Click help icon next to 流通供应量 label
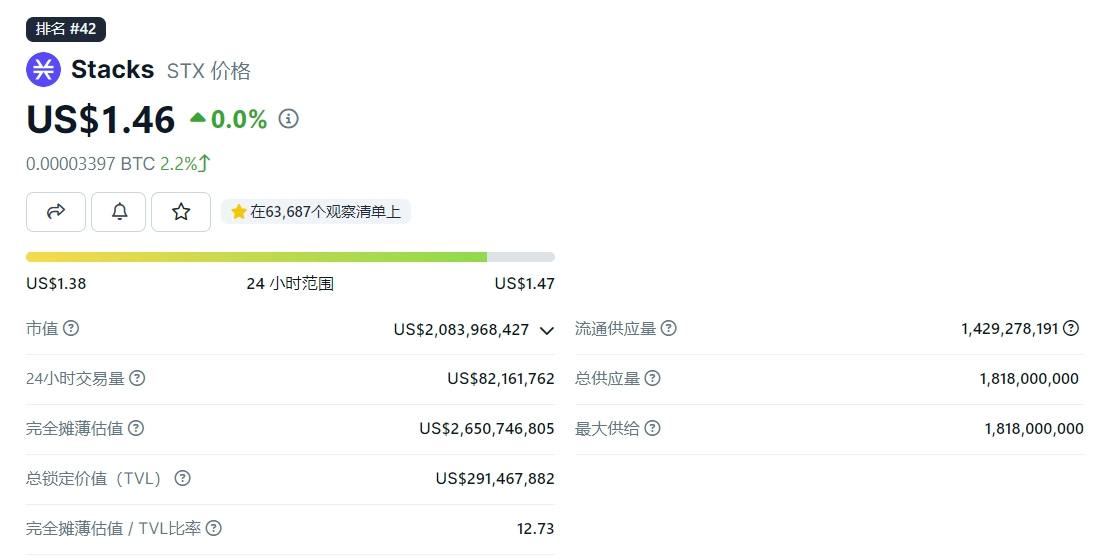1117x557 pixels. [669, 328]
